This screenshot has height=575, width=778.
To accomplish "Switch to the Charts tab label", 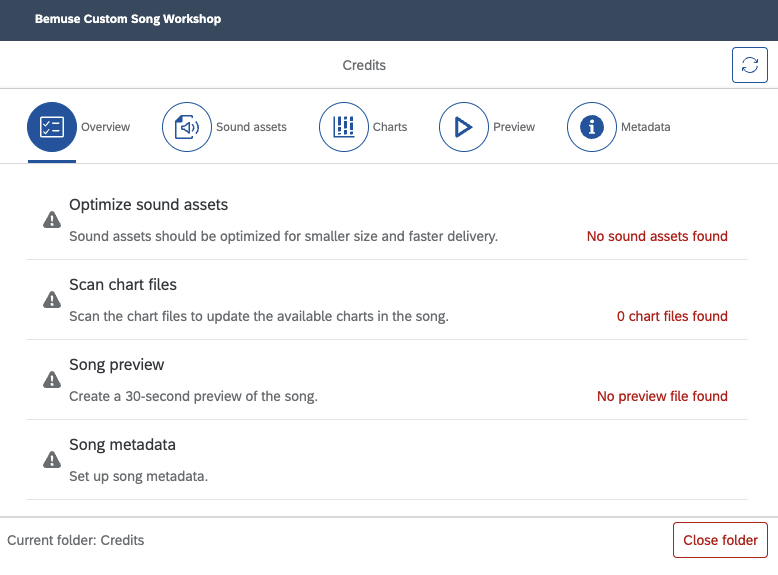I will (390, 127).
